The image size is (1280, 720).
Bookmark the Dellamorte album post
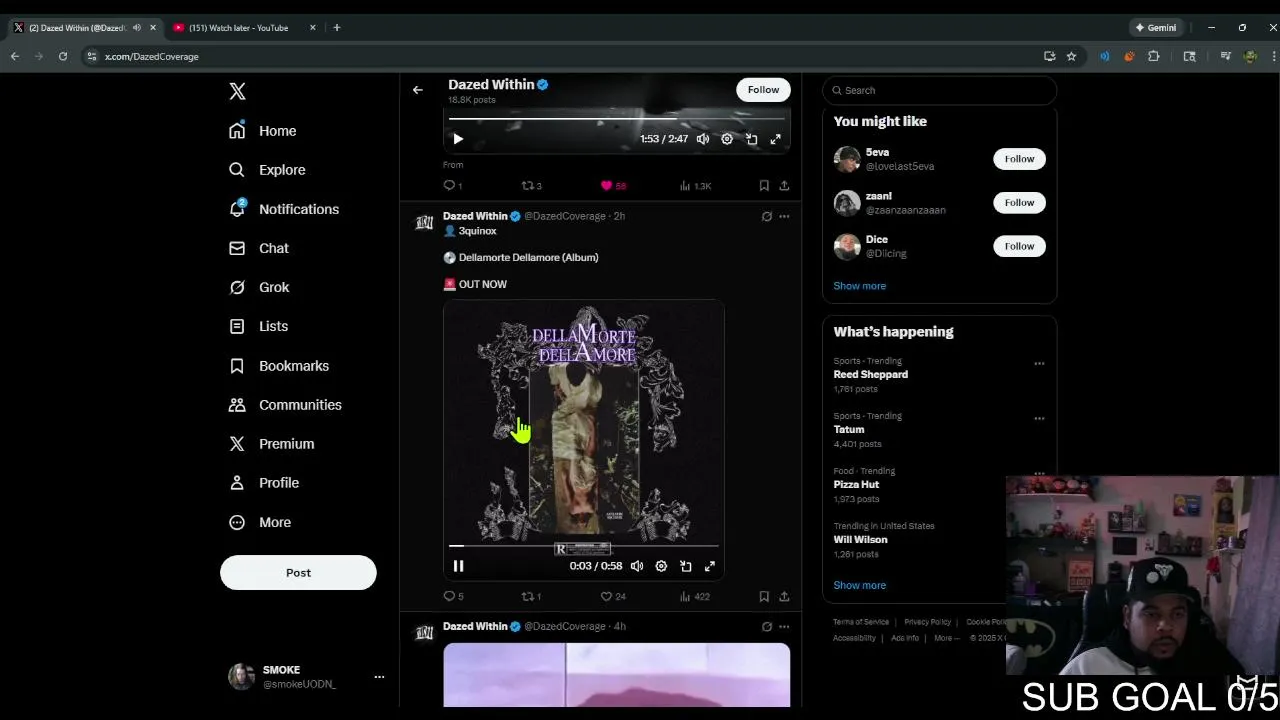pos(764,596)
